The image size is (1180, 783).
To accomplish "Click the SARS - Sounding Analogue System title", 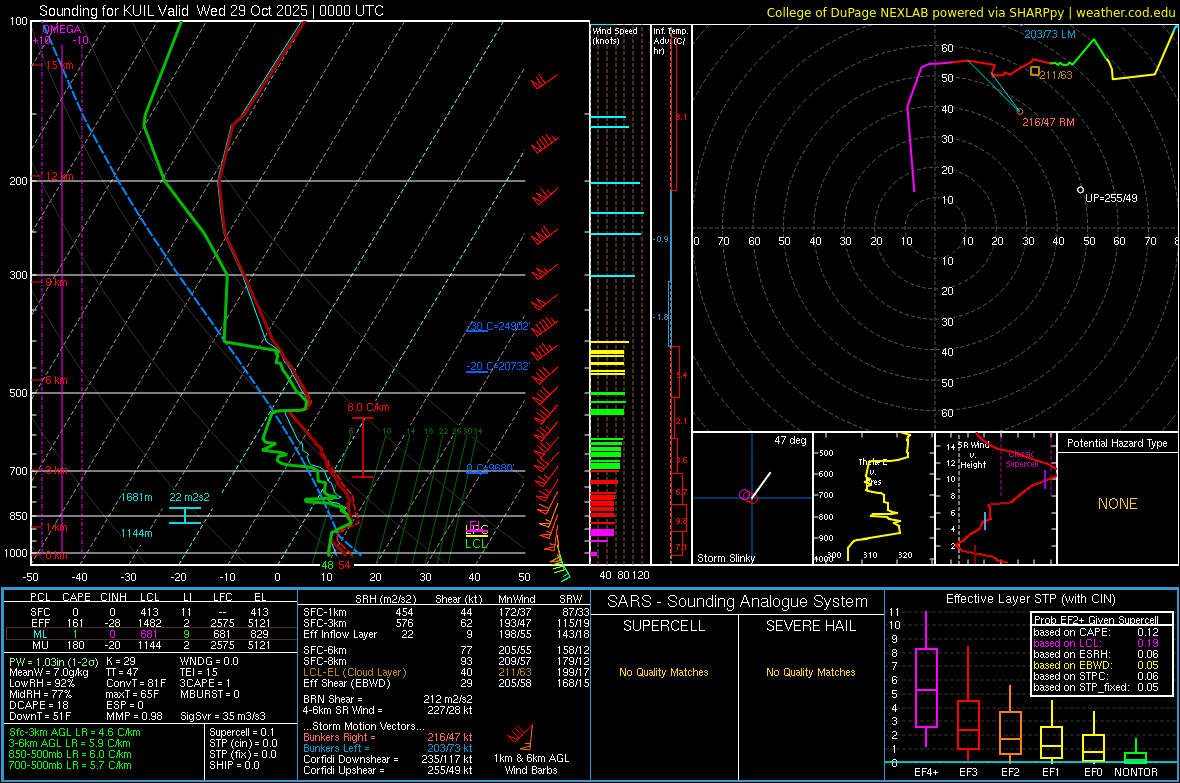I will [738, 602].
